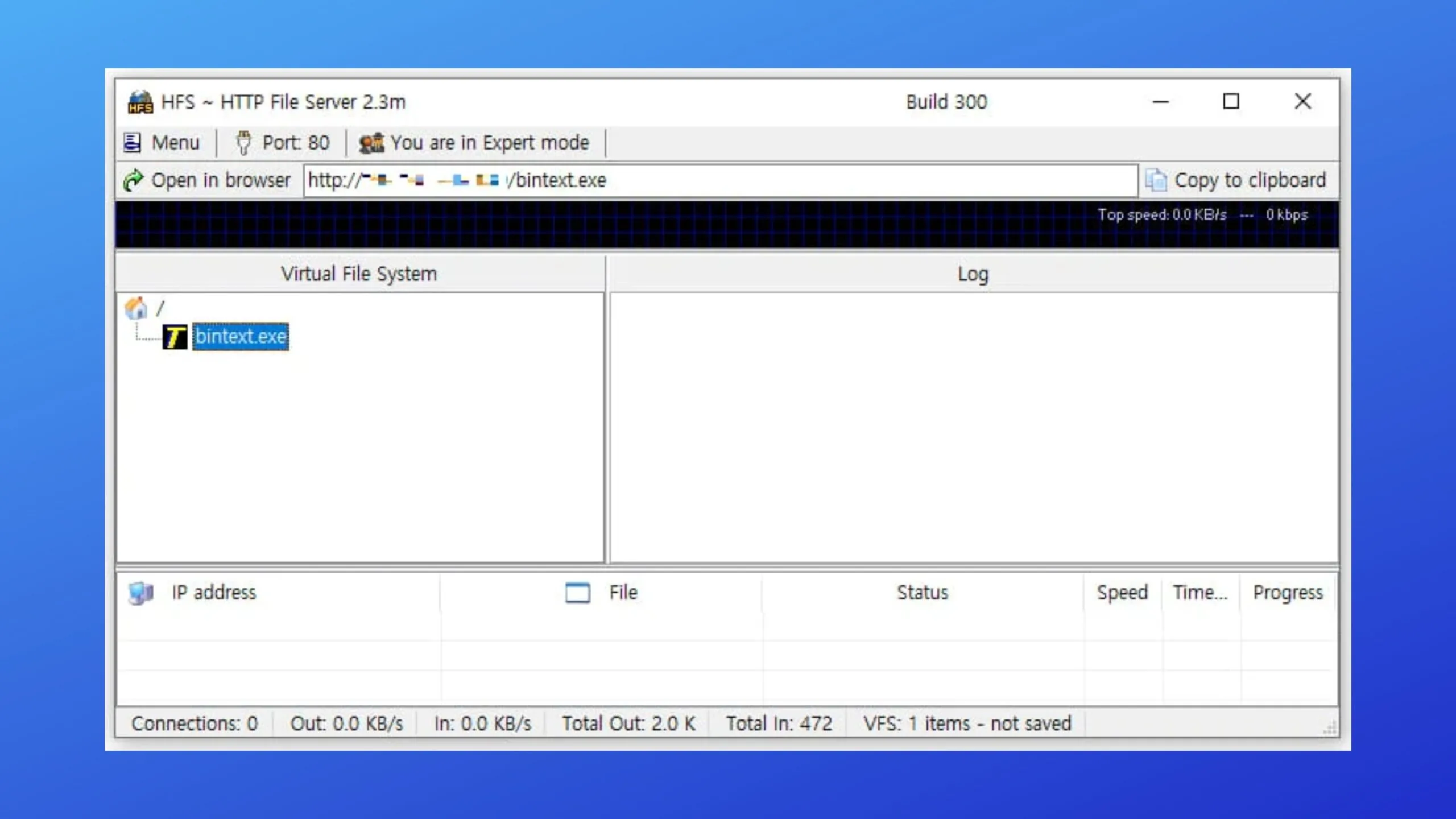
Task: Click the Status column header
Action: 923,593
